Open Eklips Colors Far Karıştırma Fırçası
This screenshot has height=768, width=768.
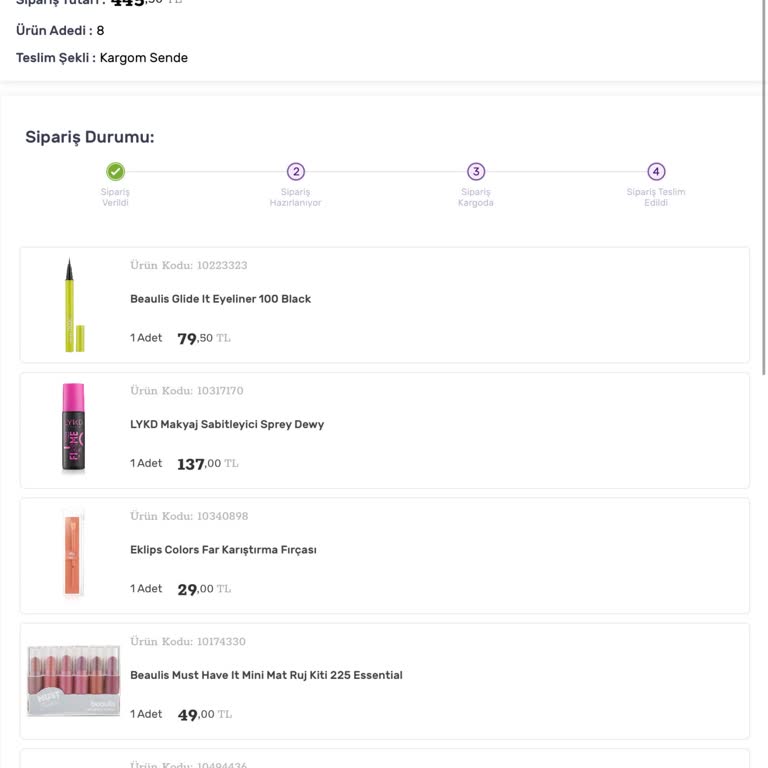pyautogui.click(x=223, y=550)
